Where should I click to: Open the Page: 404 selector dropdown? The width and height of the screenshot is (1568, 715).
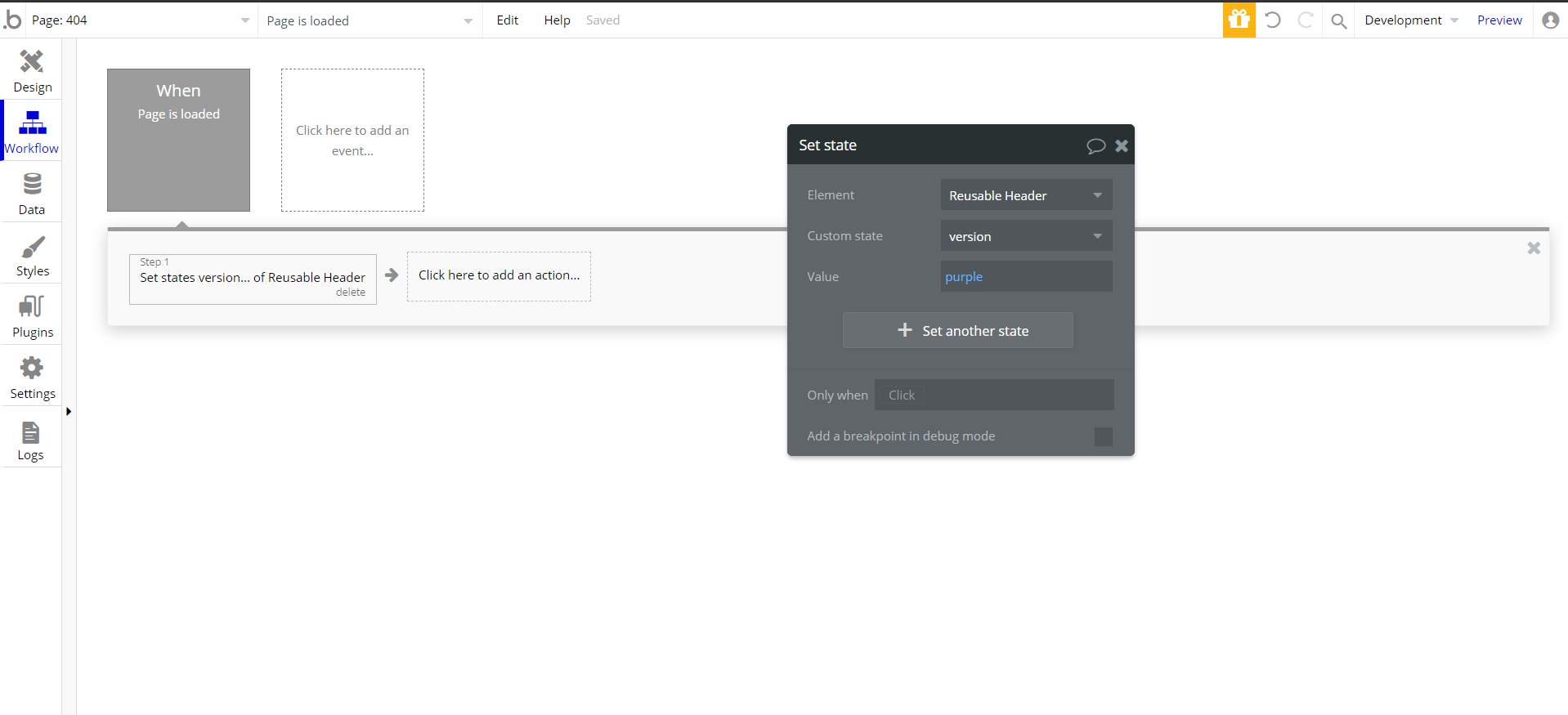(x=141, y=20)
